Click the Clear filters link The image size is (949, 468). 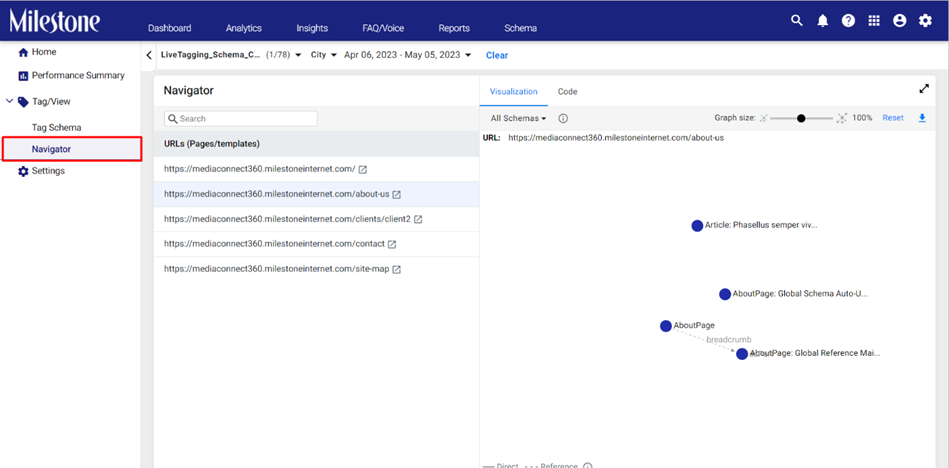(497, 55)
